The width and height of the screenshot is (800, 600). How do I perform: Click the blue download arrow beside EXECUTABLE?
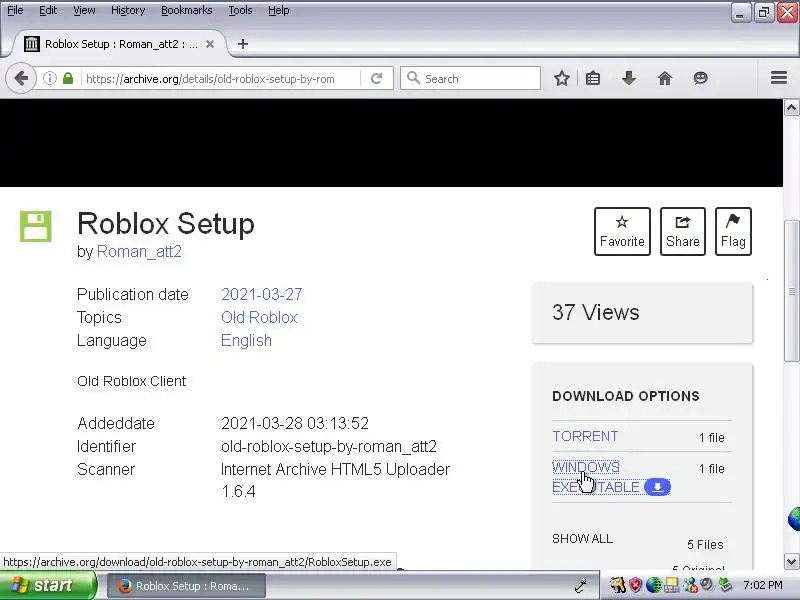(658, 487)
